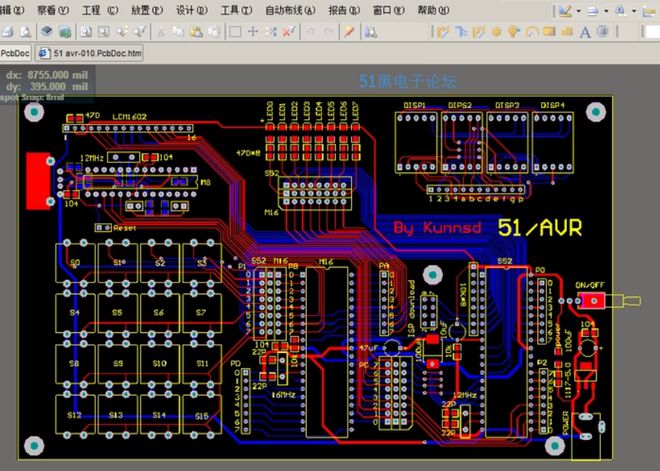Choose the Select Inside Area rectangle tool

[x=235, y=32]
